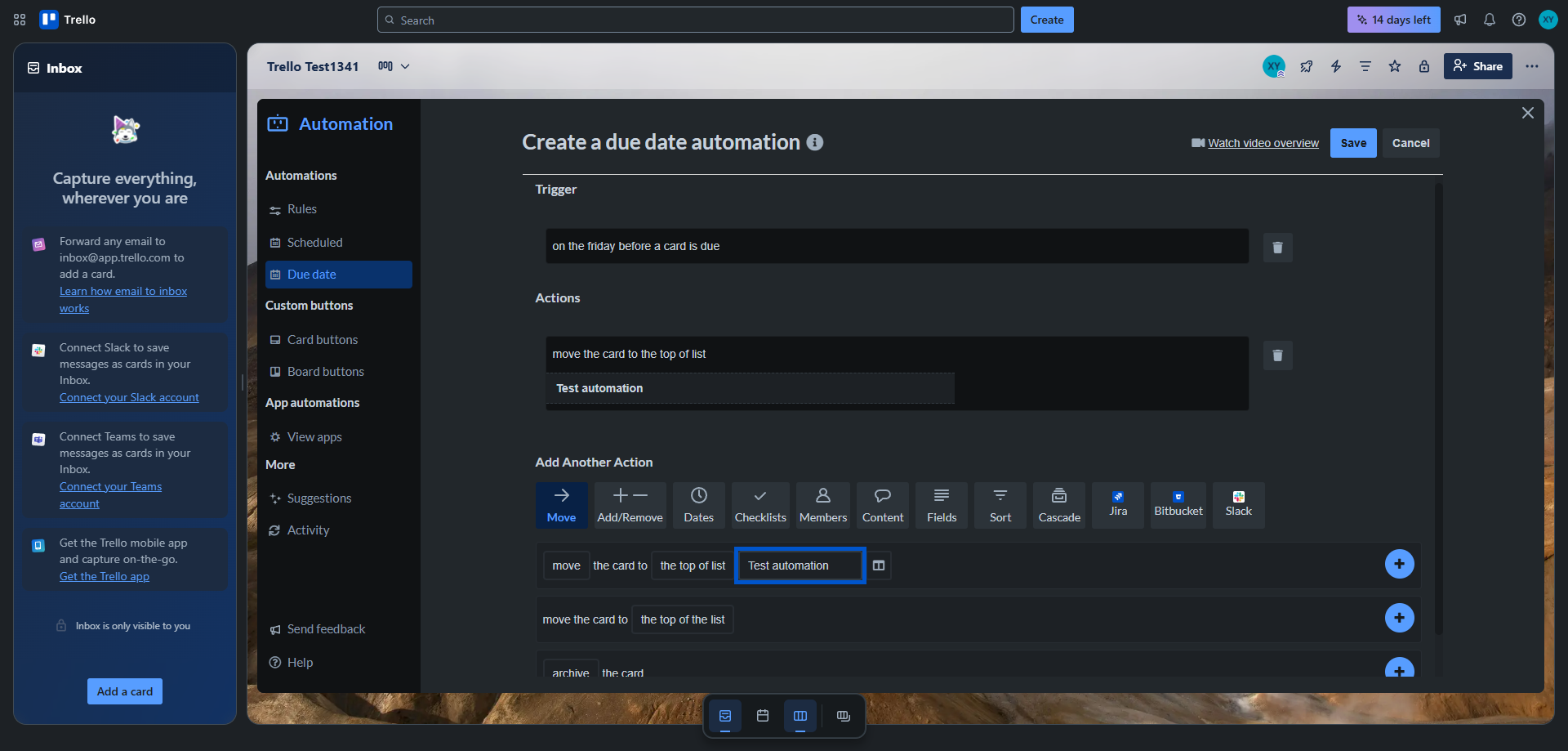Open the feedback megaphone icon in header
Screen dimensions: 1568x751
(x=1460, y=20)
